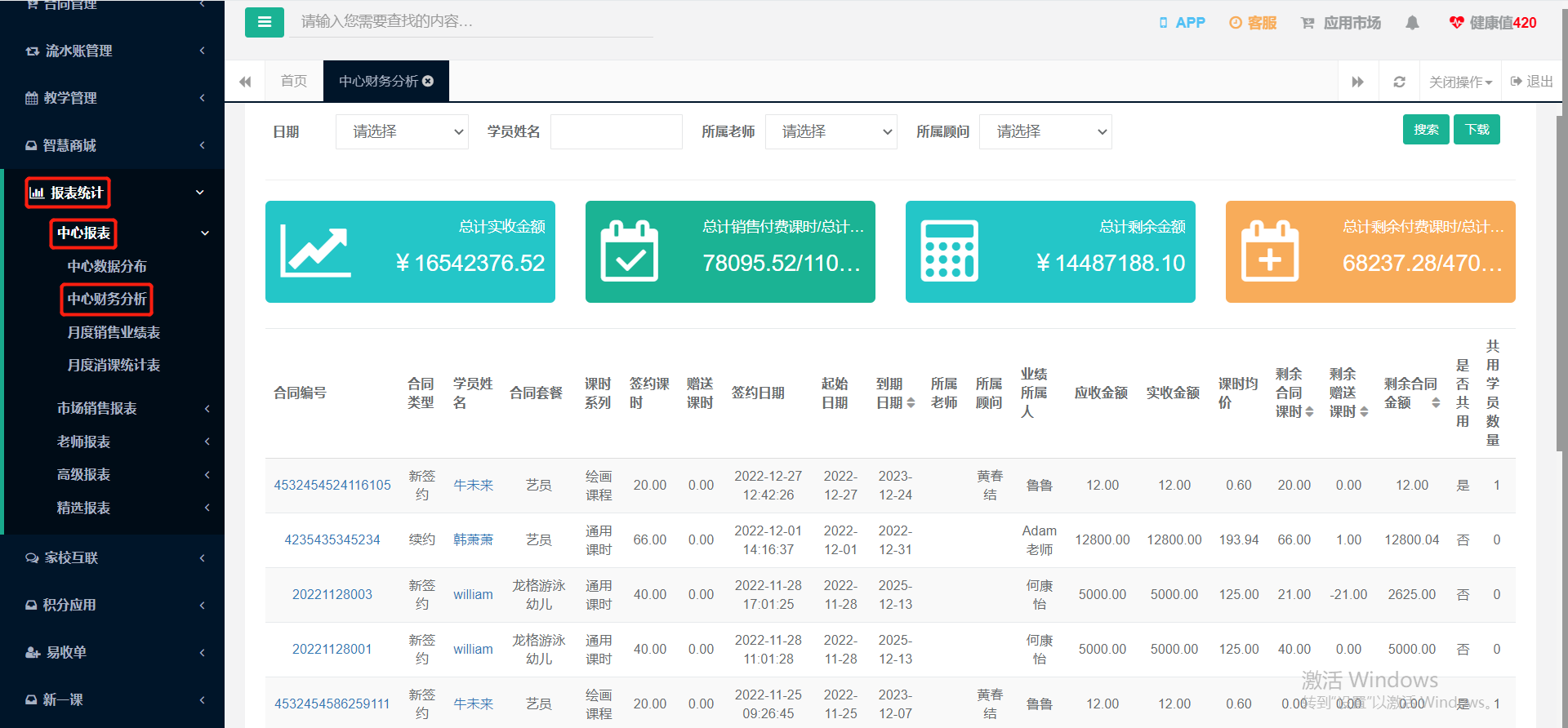Click student name 韩萧萧
The width and height of the screenshot is (1568, 728).
click(474, 539)
